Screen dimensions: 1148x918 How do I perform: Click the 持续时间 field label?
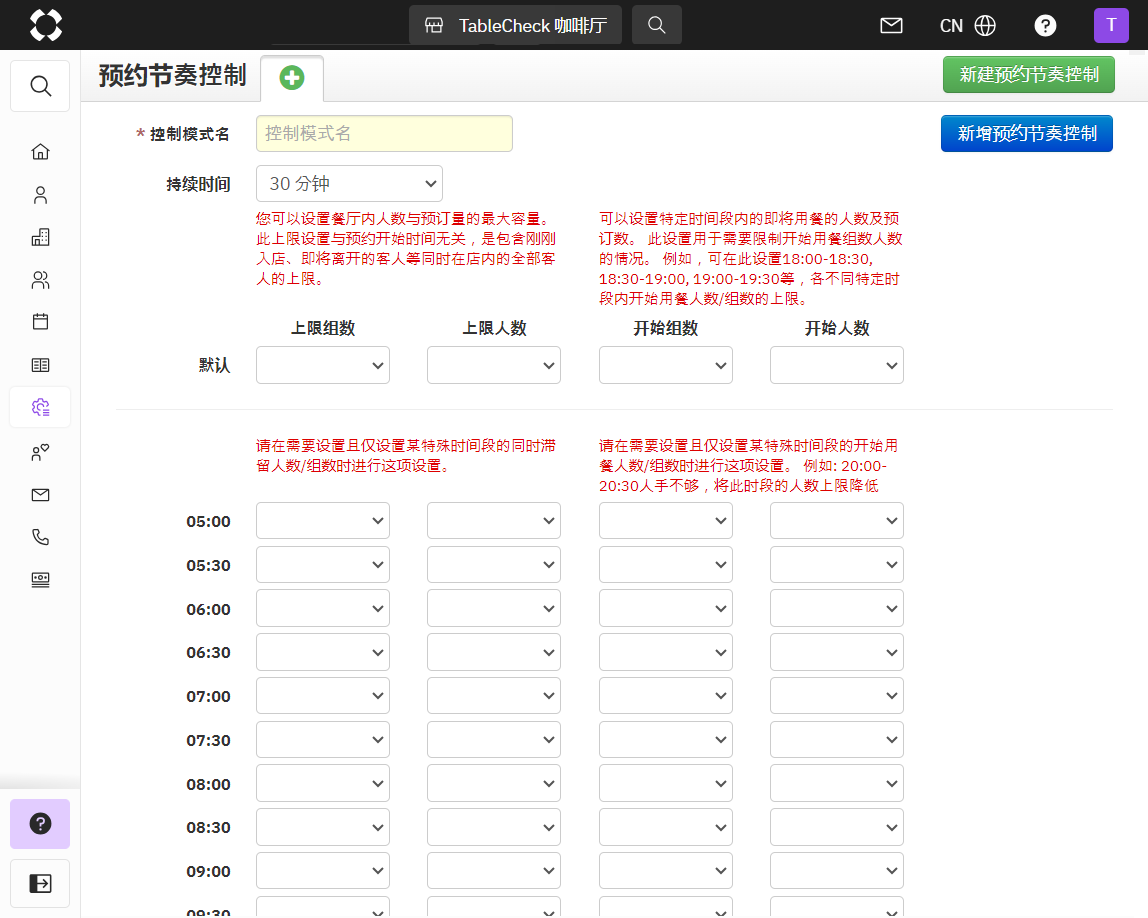[x=198, y=184]
